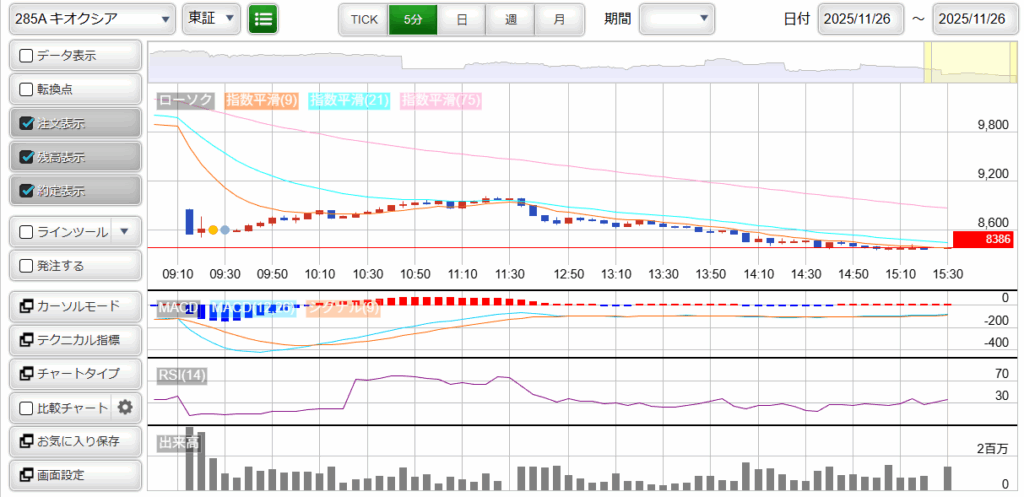Screen dimensions: 1024x497
Task: Select the 週 weekly interval tab
Action: pyautogui.click(x=511, y=19)
